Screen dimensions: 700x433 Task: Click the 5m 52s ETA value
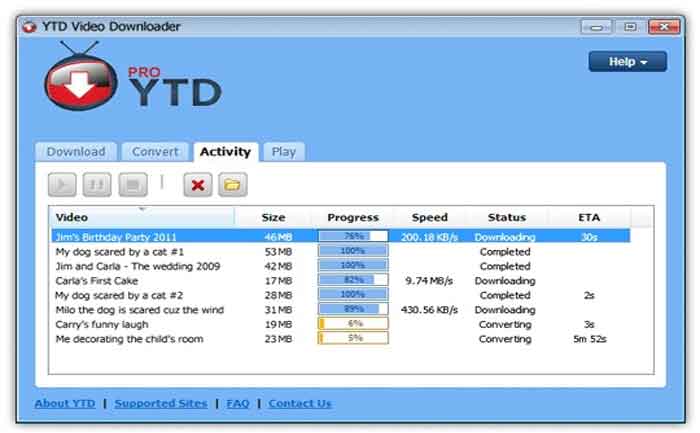590,339
